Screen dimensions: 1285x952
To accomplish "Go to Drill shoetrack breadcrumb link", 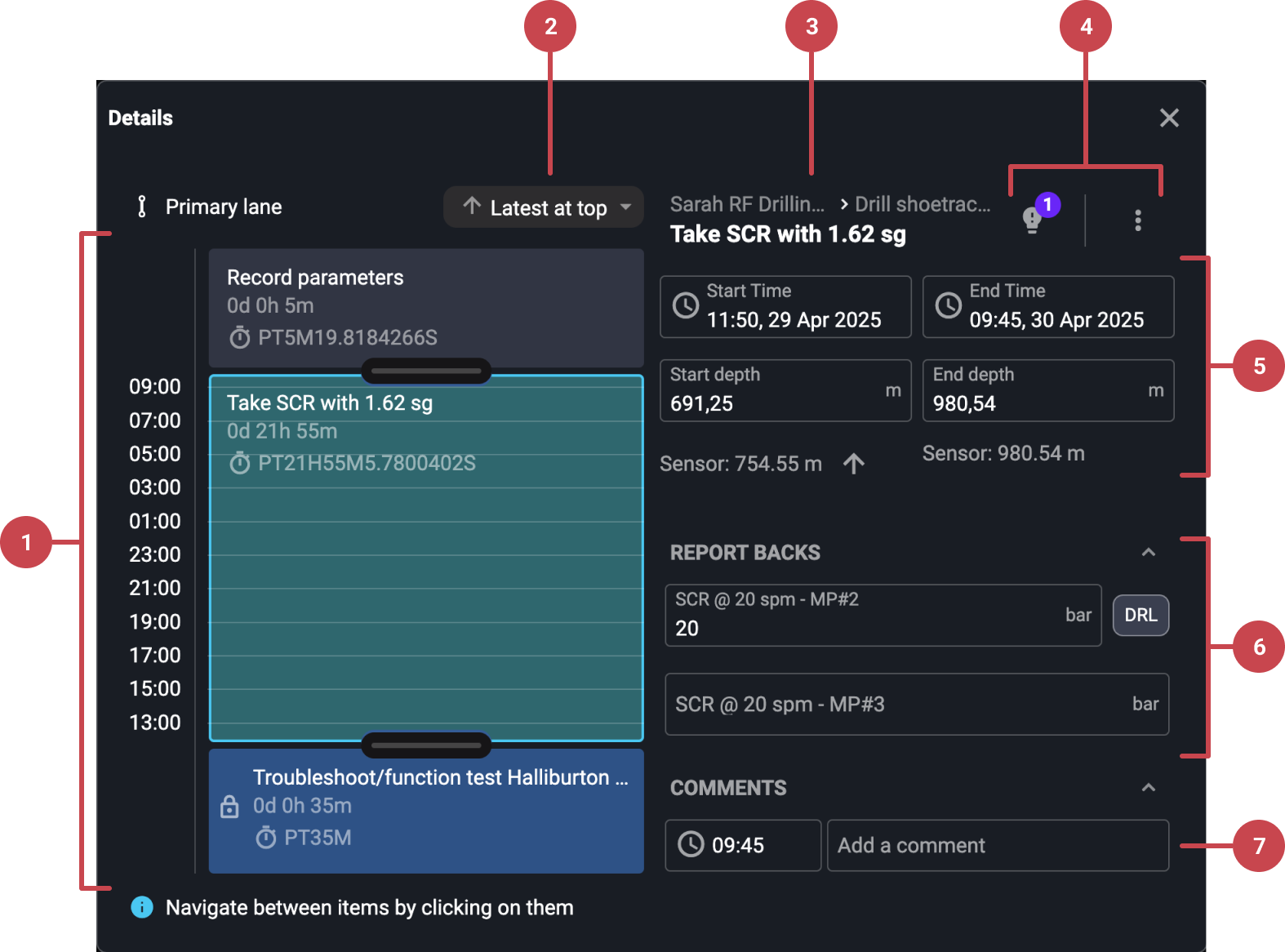I will coord(922,204).
